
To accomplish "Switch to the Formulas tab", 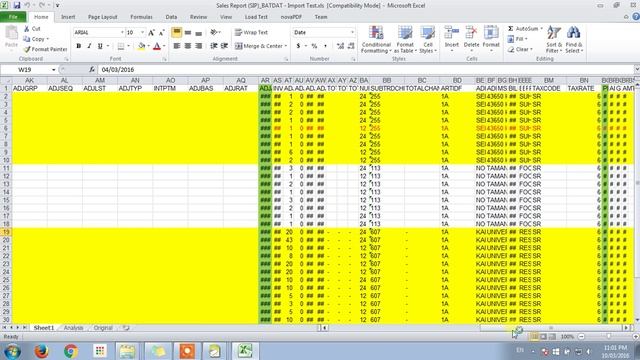I will click(x=141, y=17).
